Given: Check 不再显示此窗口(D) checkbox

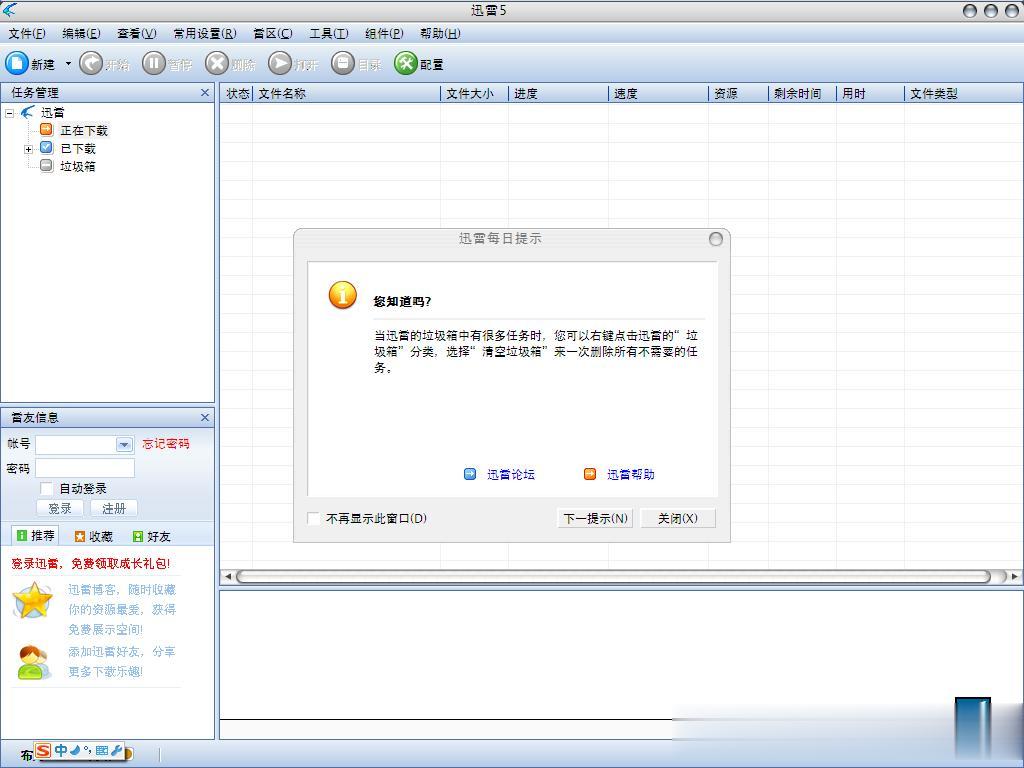Looking at the screenshot, I should [x=313, y=519].
